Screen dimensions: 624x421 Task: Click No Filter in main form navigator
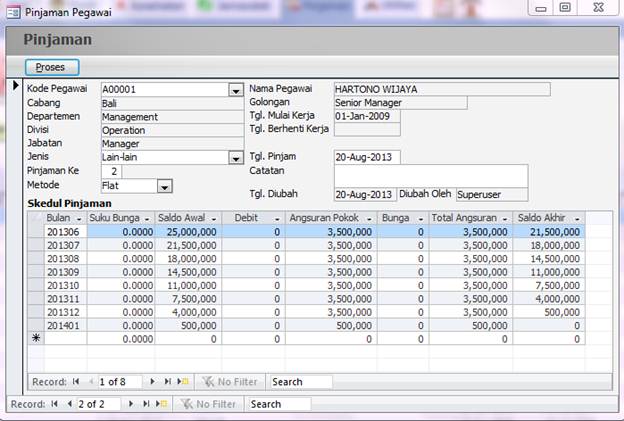[209, 404]
